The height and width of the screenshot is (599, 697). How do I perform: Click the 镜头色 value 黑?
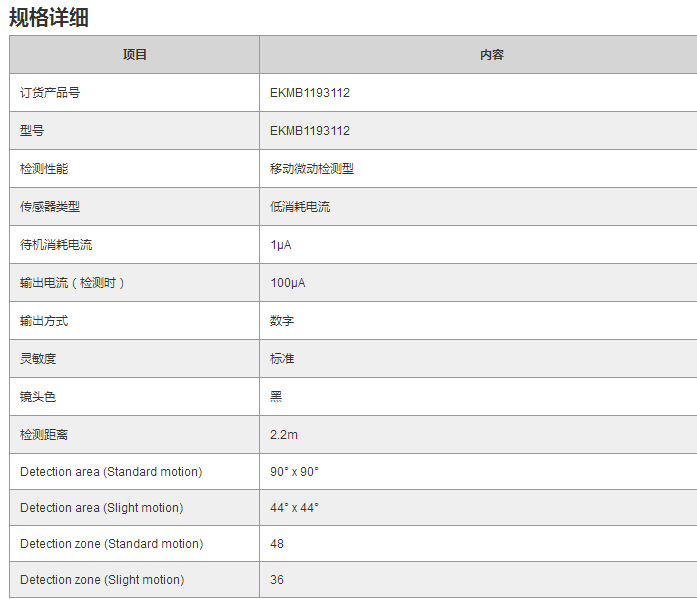tap(276, 396)
